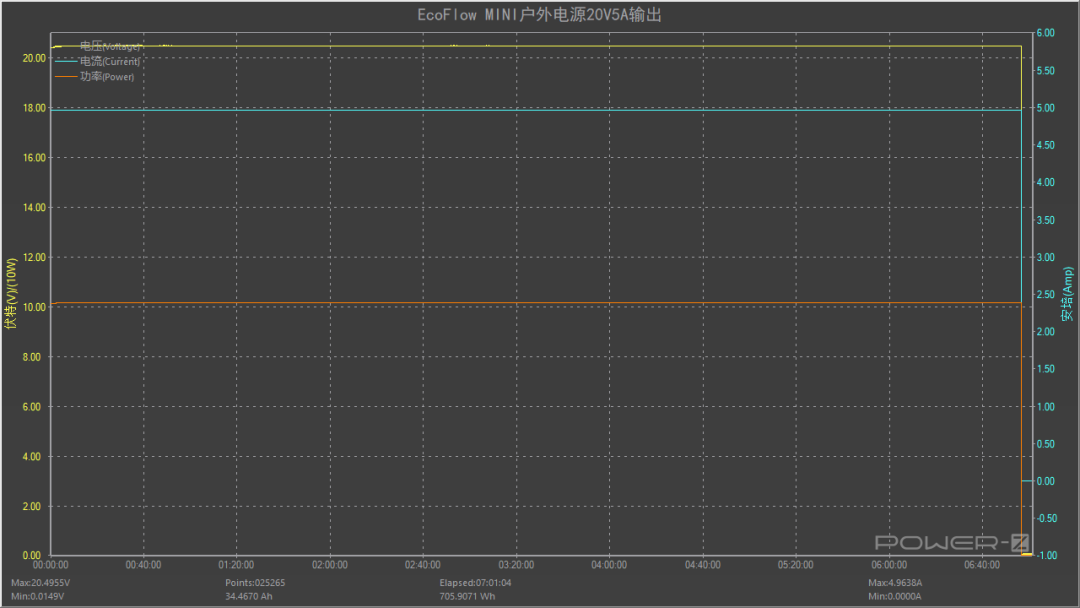Click the 0.00 tick on voltage axis
1080x608 pixels.
coord(32,555)
